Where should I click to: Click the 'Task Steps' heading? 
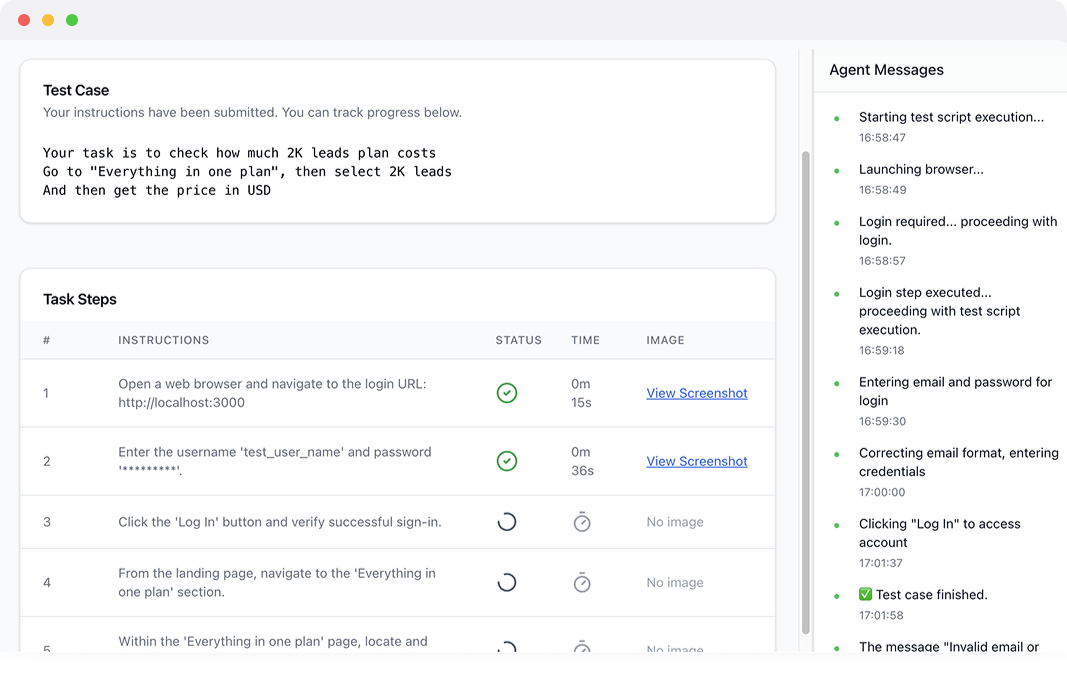(x=80, y=299)
